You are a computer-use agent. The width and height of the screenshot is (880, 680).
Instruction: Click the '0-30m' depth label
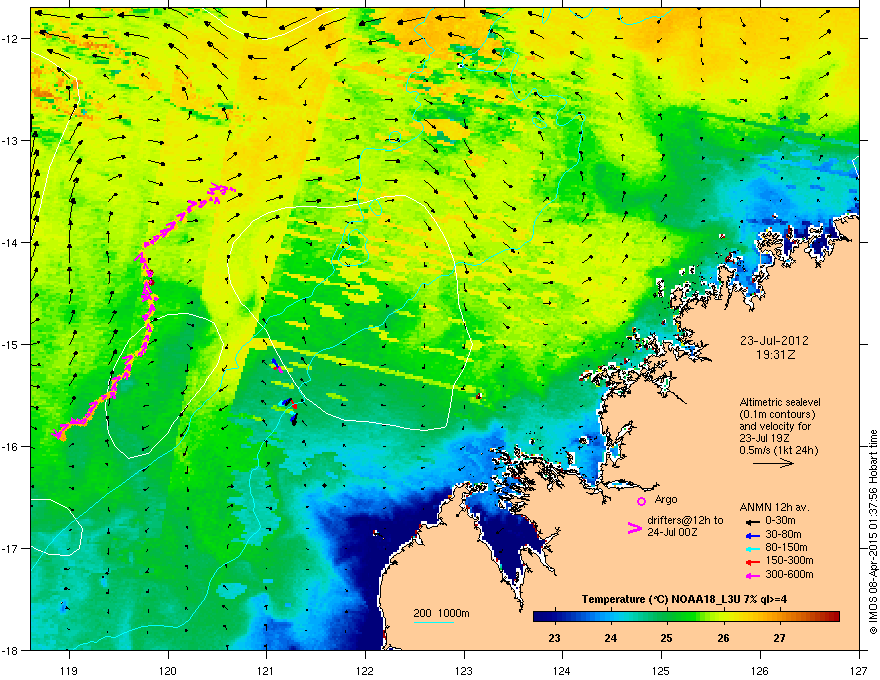point(780,521)
